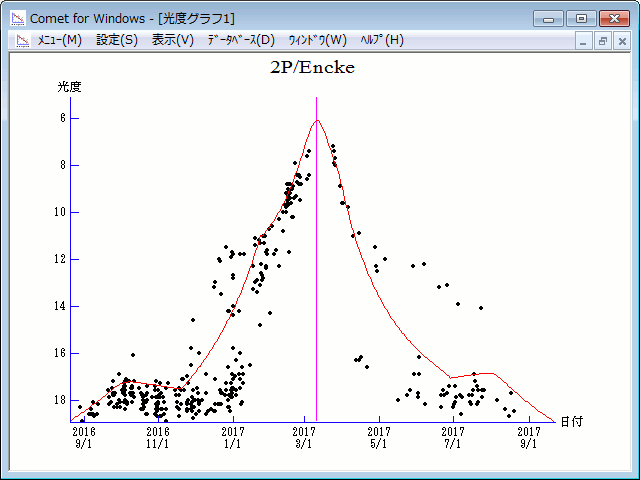Open the 表示(V) menu
The width and height of the screenshot is (640, 480).
click(x=173, y=40)
